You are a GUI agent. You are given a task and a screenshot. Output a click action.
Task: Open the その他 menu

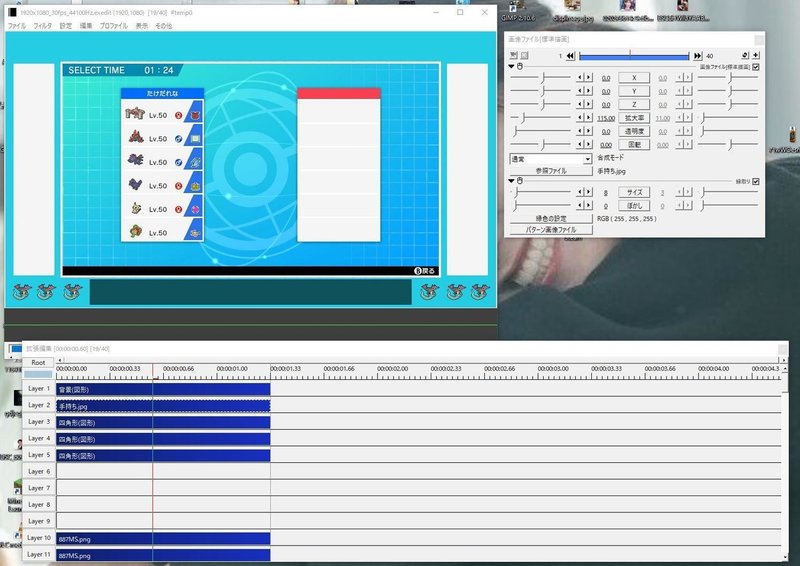[x=164, y=26]
